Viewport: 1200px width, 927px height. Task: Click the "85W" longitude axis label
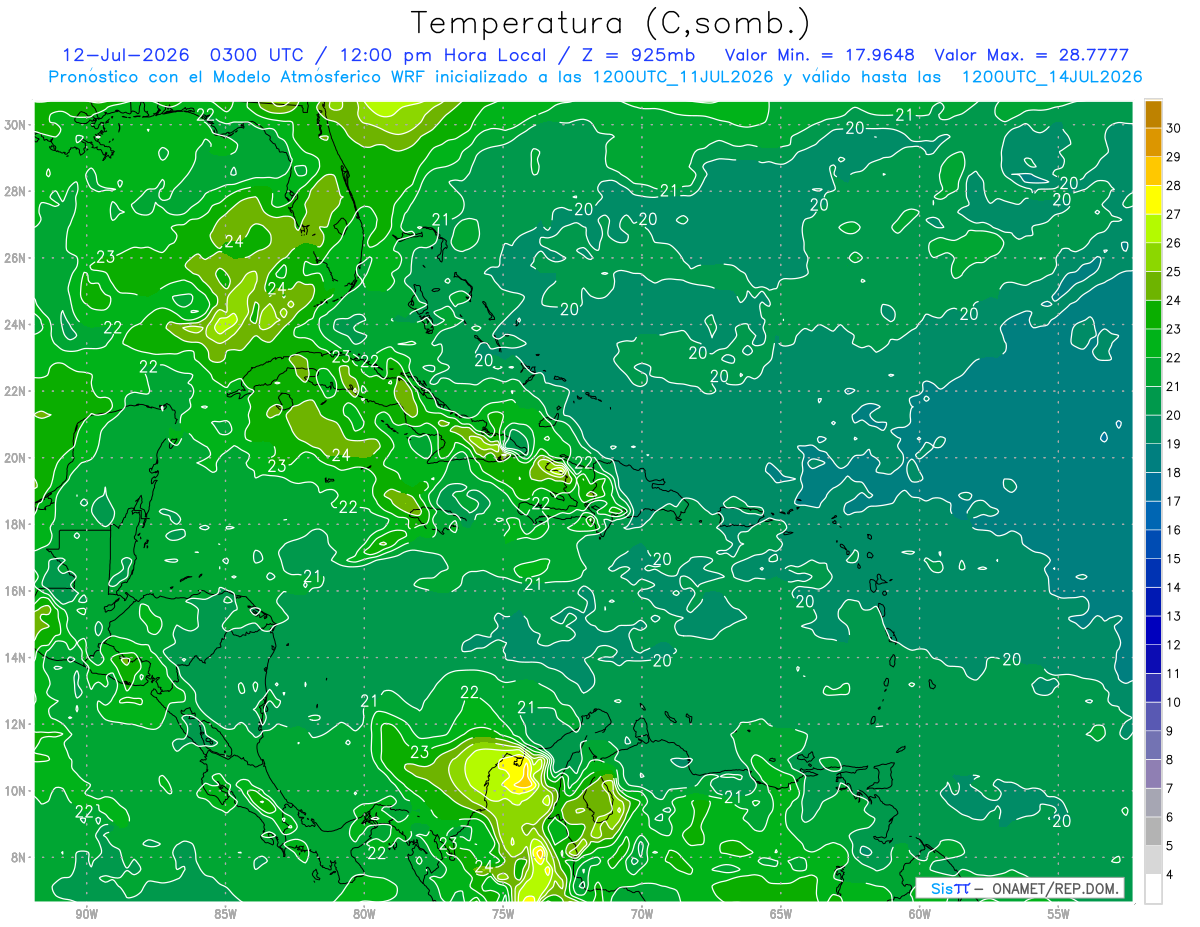(225, 914)
